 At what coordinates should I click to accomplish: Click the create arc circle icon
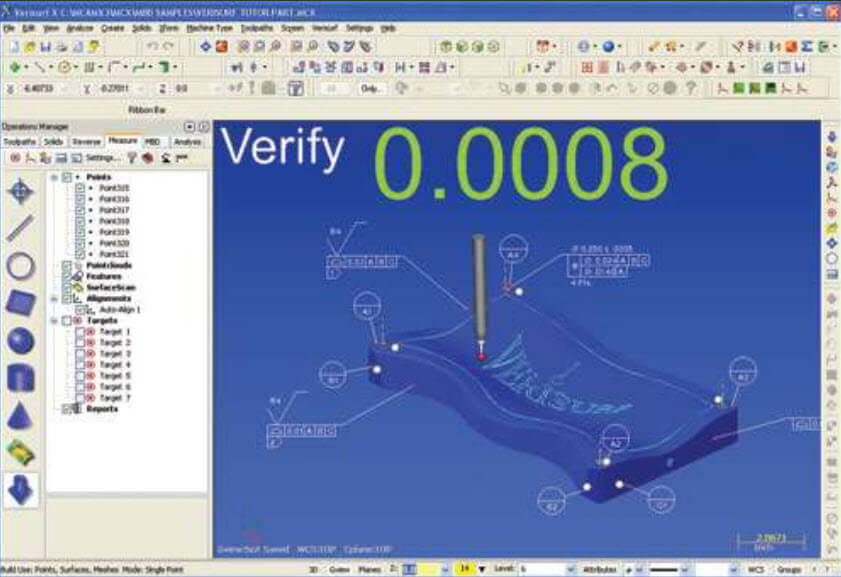click(64, 68)
